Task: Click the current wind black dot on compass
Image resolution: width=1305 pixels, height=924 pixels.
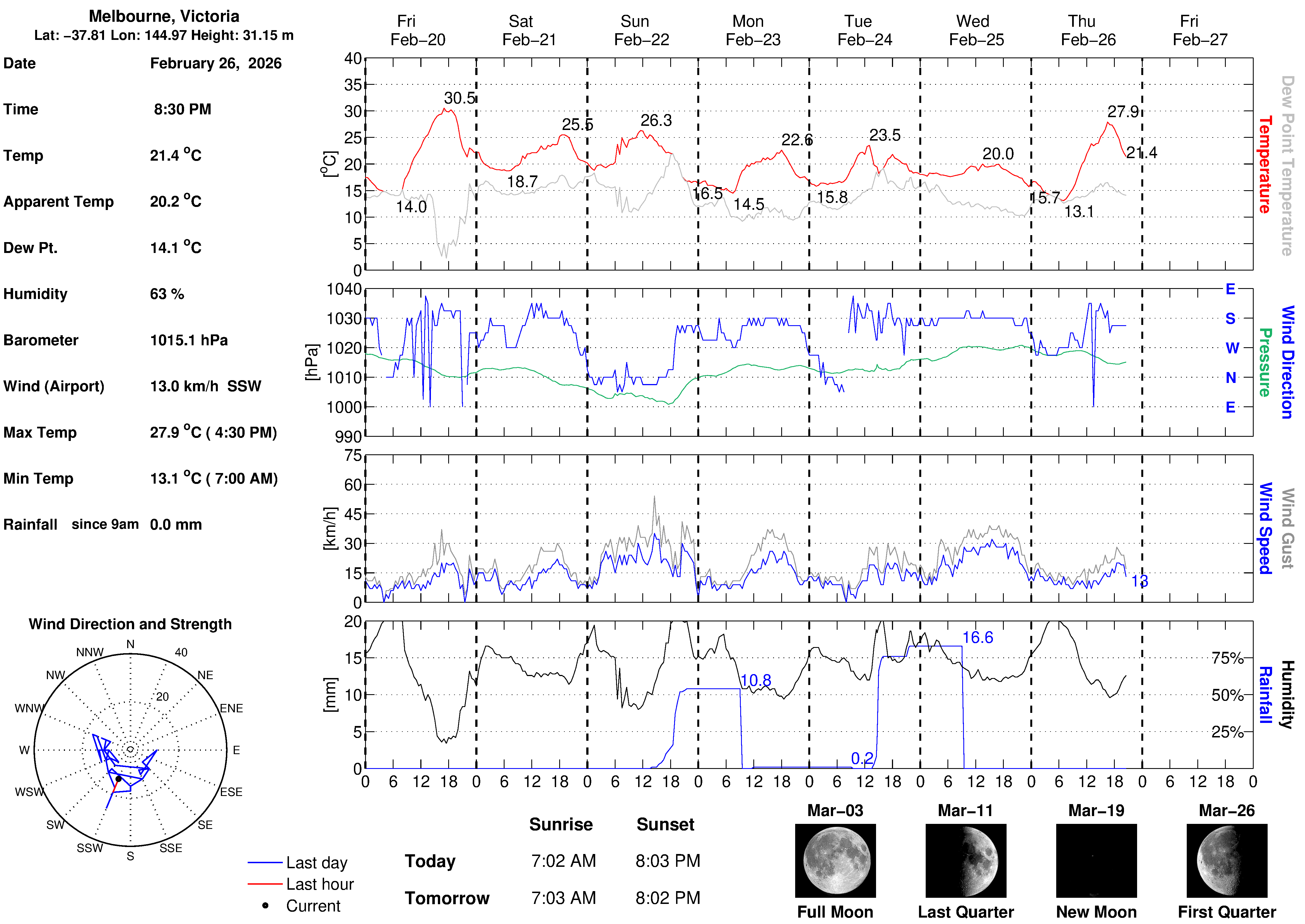Action: (x=118, y=779)
